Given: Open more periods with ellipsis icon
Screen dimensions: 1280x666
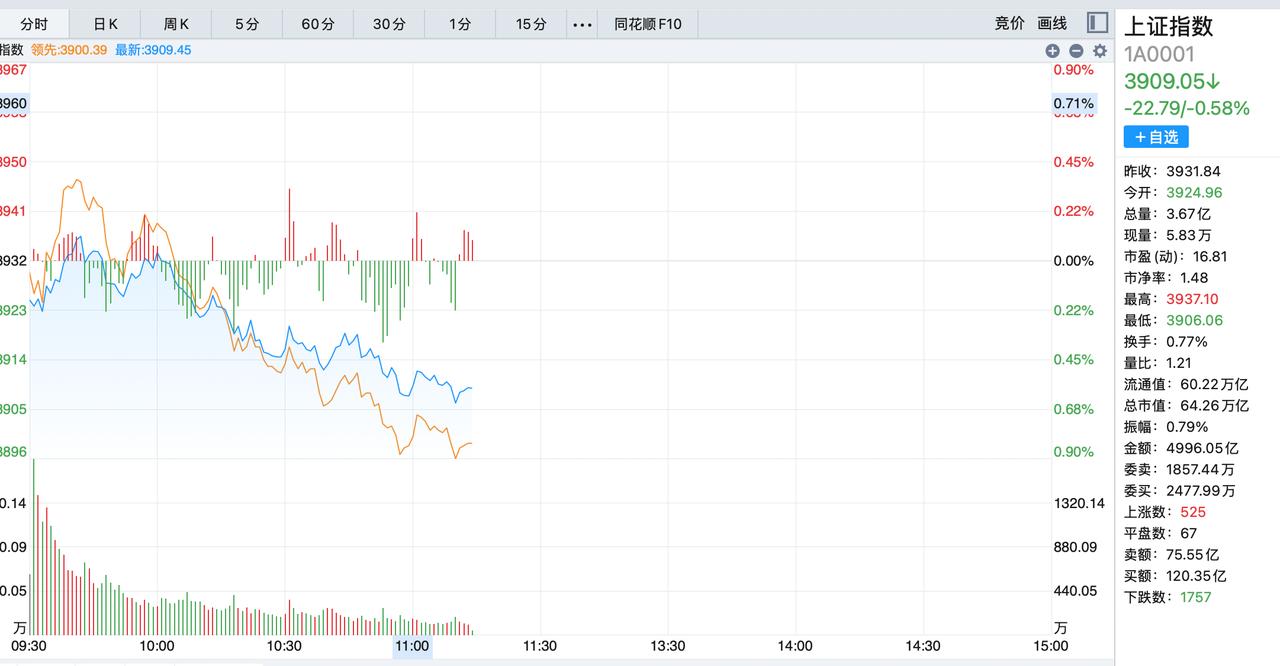Looking at the screenshot, I should tap(582, 23).
